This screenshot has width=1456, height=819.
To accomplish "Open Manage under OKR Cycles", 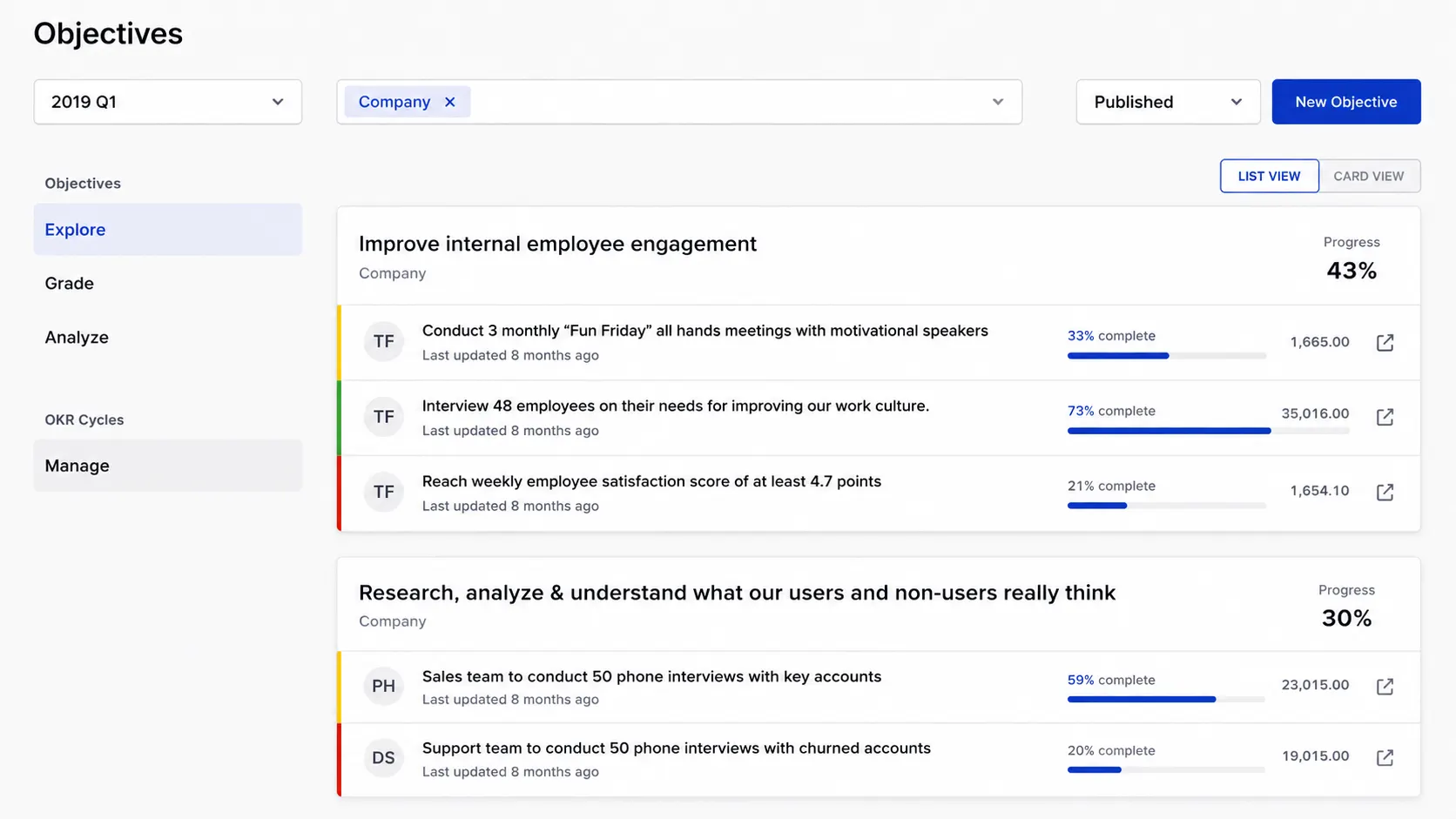I will pyautogui.click(x=168, y=466).
